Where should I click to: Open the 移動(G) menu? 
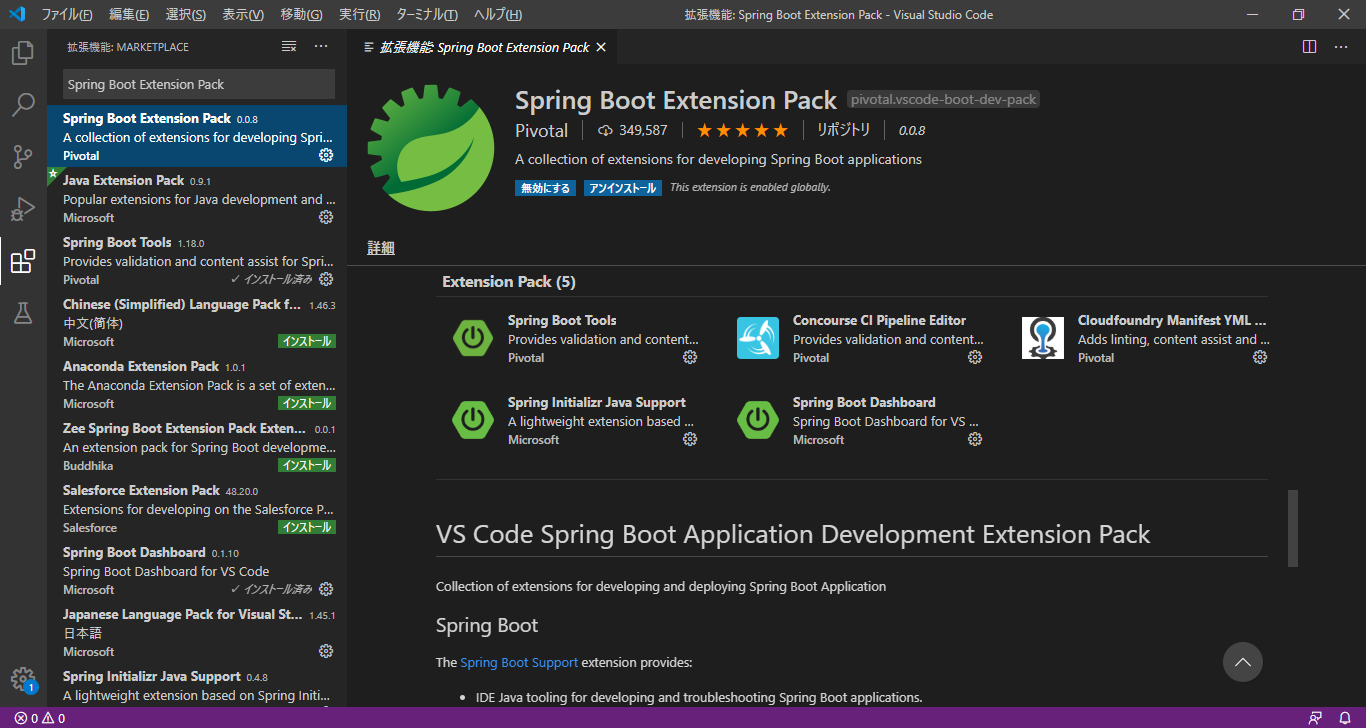coord(301,15)
